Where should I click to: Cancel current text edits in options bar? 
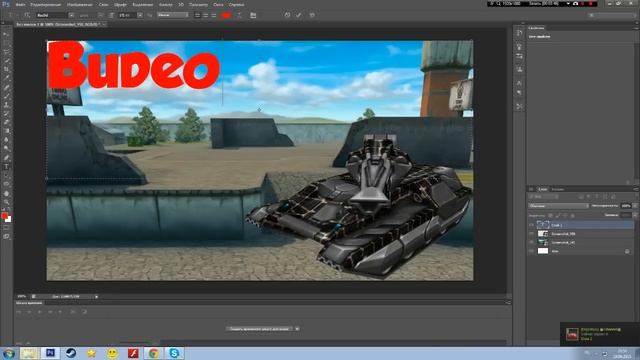click(x=287, y=15)
